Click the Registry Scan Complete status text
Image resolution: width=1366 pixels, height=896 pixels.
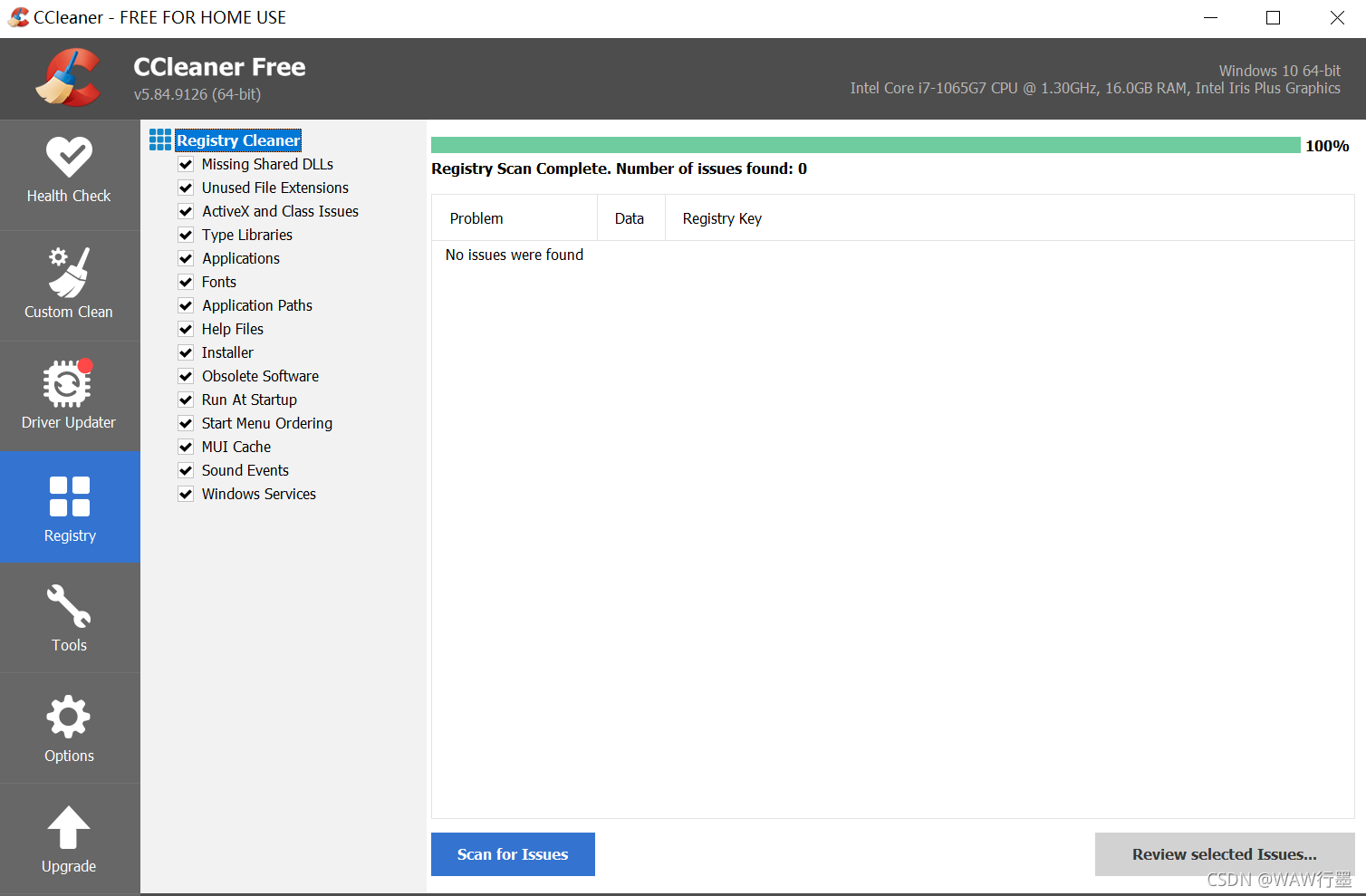click(x=619, y=169)
